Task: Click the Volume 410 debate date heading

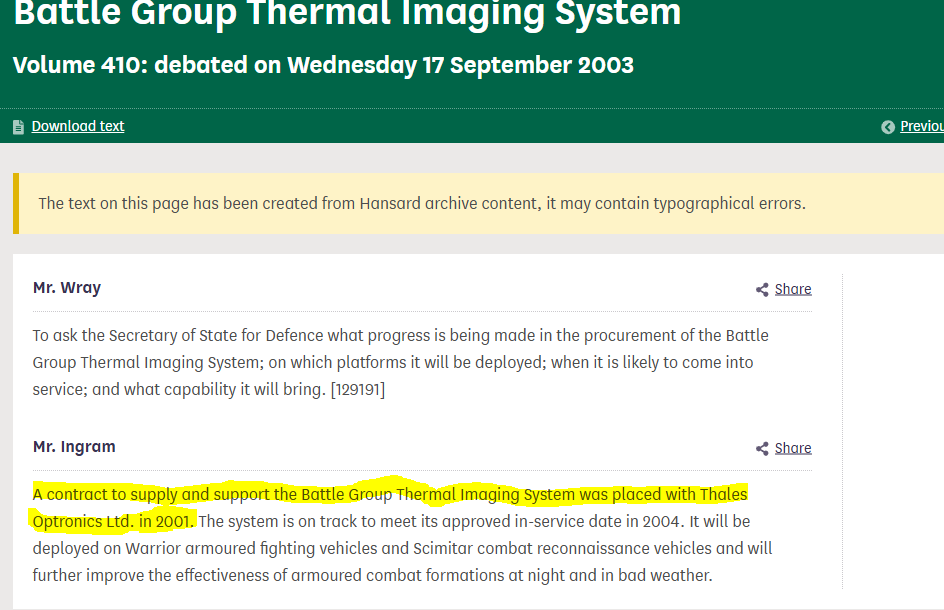Action: 323,65
